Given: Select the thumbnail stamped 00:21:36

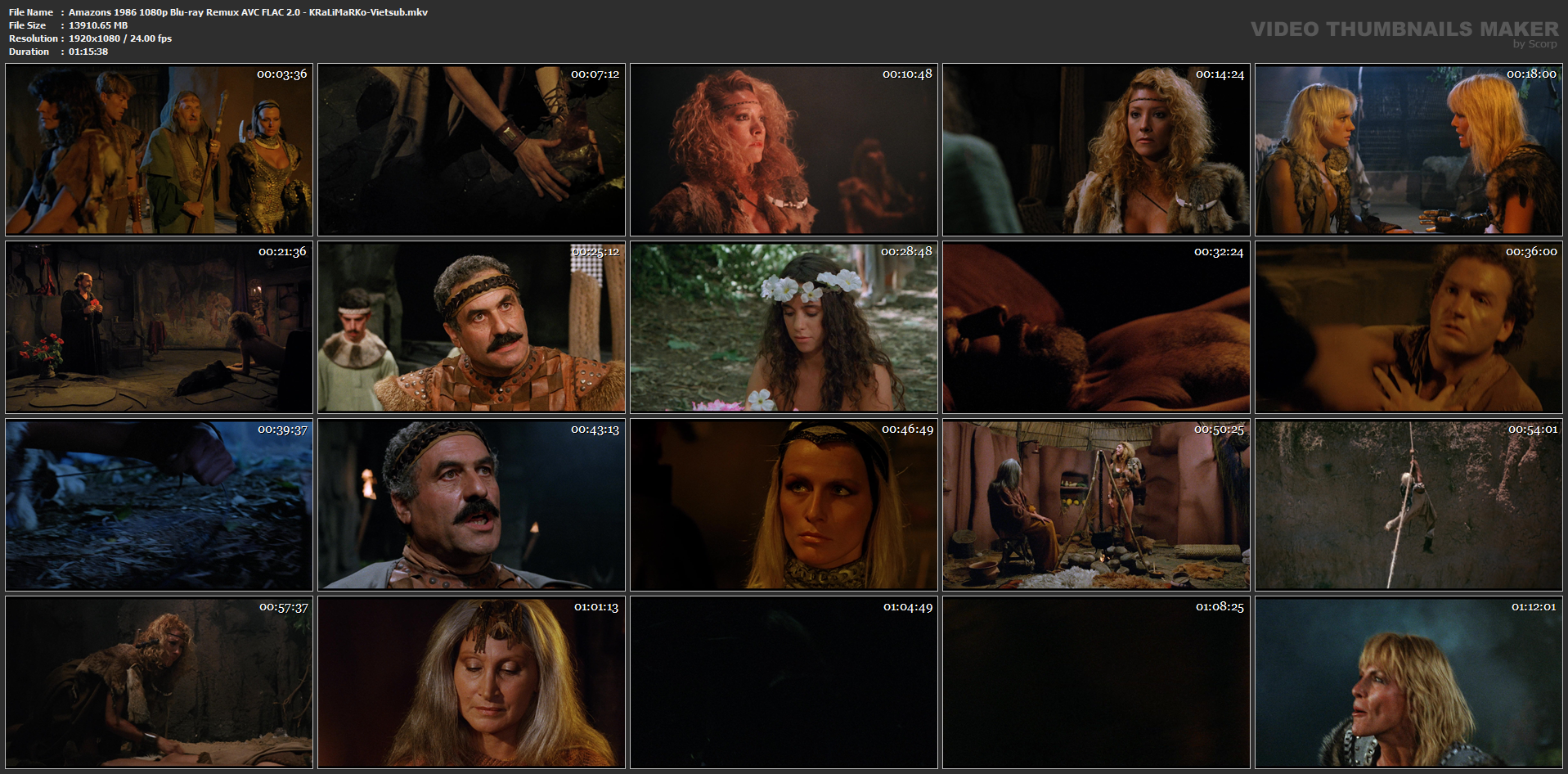Looking at the screenshot, I should 159,327.
